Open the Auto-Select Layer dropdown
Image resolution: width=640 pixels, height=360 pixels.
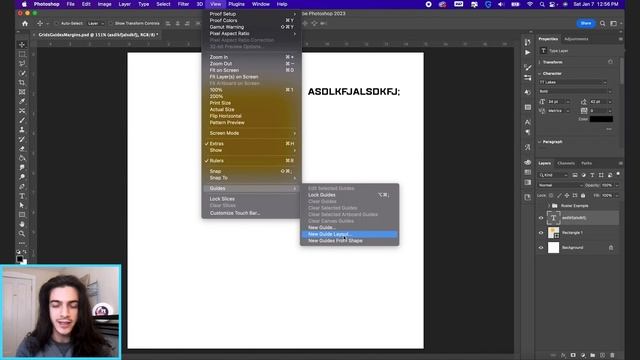pos(96,24)
